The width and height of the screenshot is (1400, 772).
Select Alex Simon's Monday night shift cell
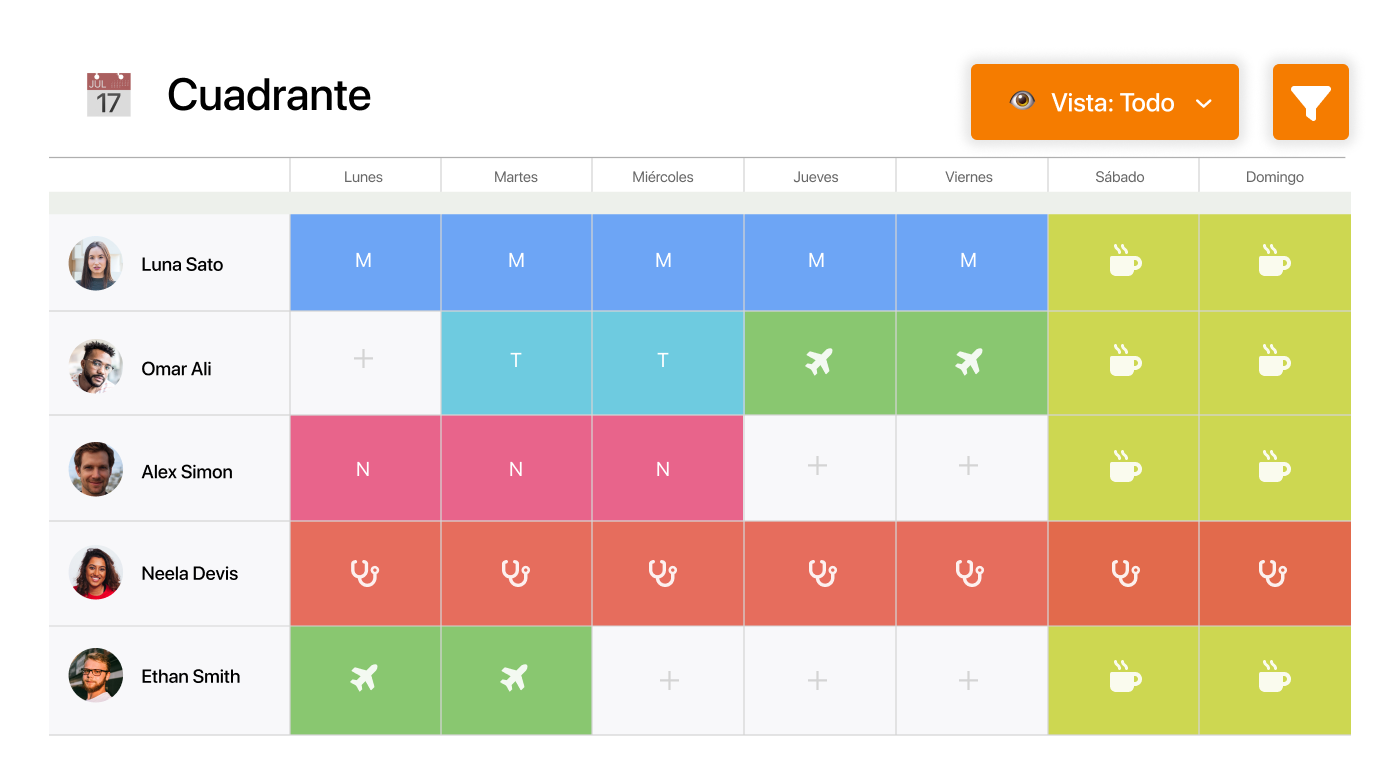tap(363, 469)
